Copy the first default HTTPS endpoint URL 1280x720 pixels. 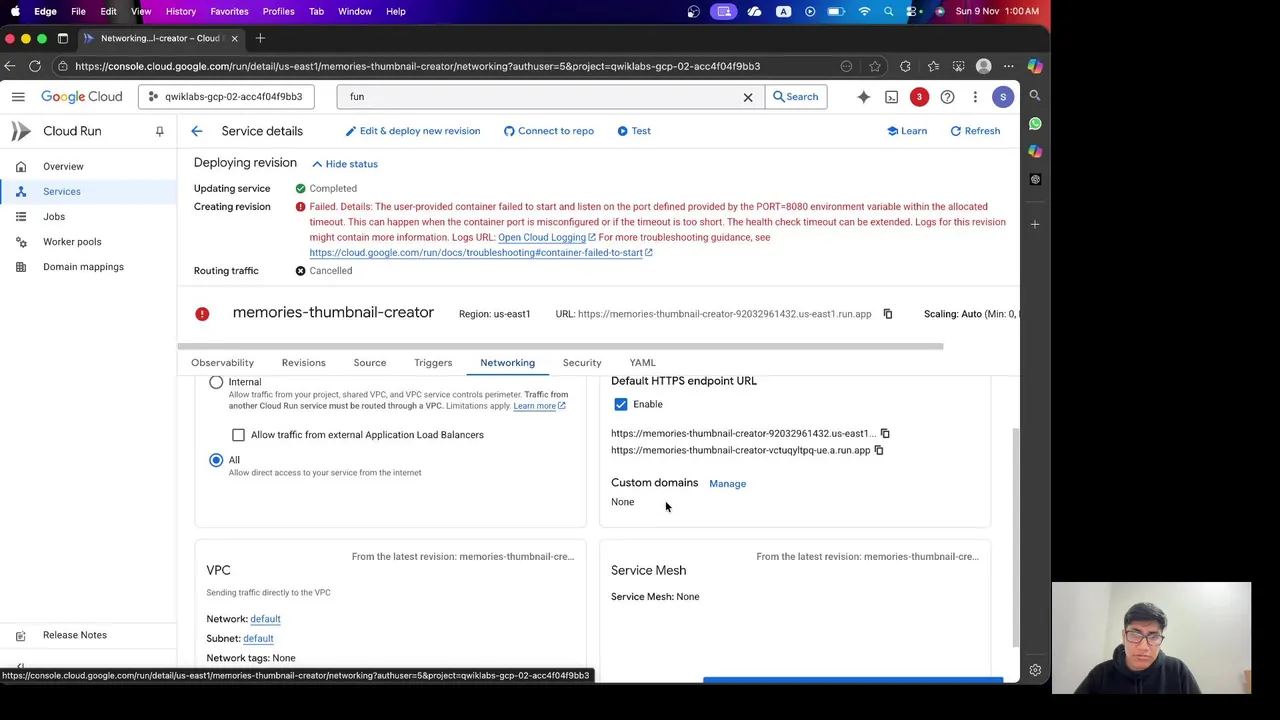(885, 434)
